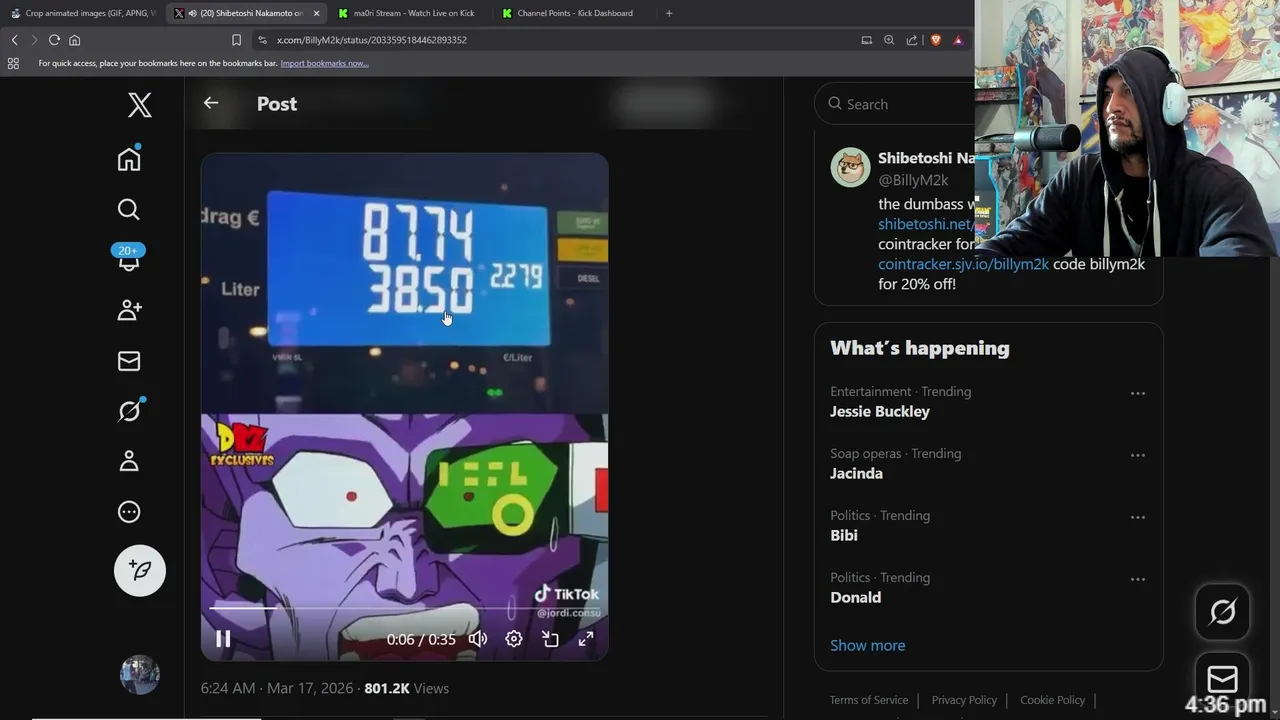
Task: Open account avatar in the sidebar corner
Action: tap(140, 675)
